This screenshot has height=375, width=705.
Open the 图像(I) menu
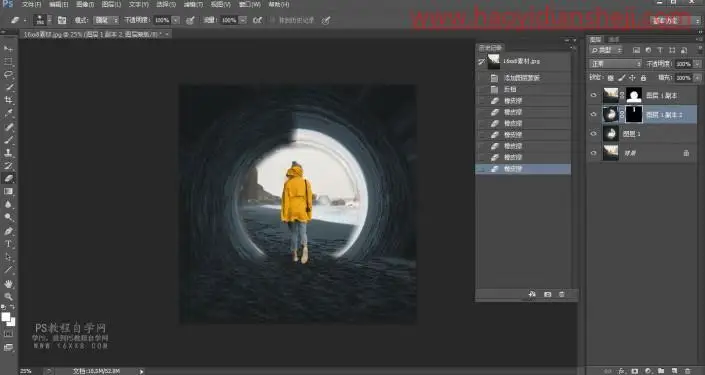pos(85,4)
